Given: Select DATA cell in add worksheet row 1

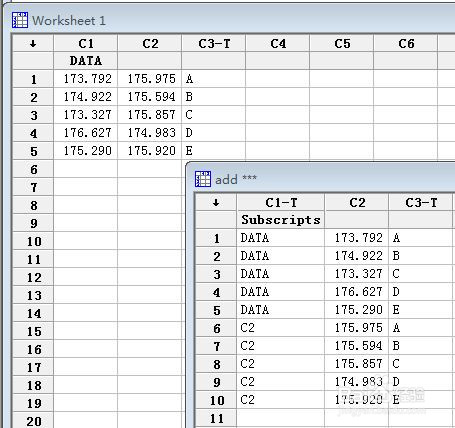Looking at the screenshot, I should click(x=281, y=238).
